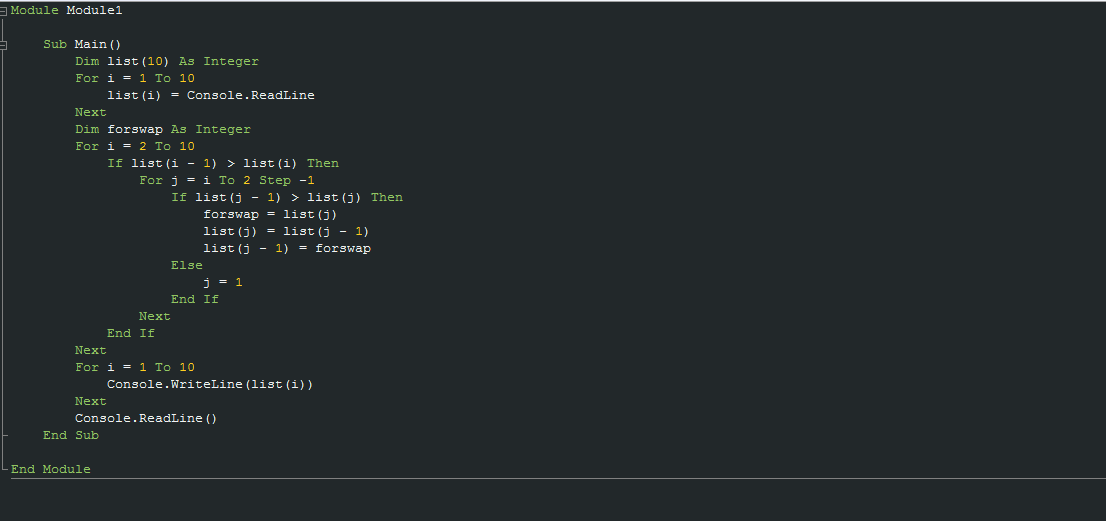Click the "list(j - 1) = forswap" line
The width and height of the screenshot is (1106, 521).
click(x=287, y=248)
